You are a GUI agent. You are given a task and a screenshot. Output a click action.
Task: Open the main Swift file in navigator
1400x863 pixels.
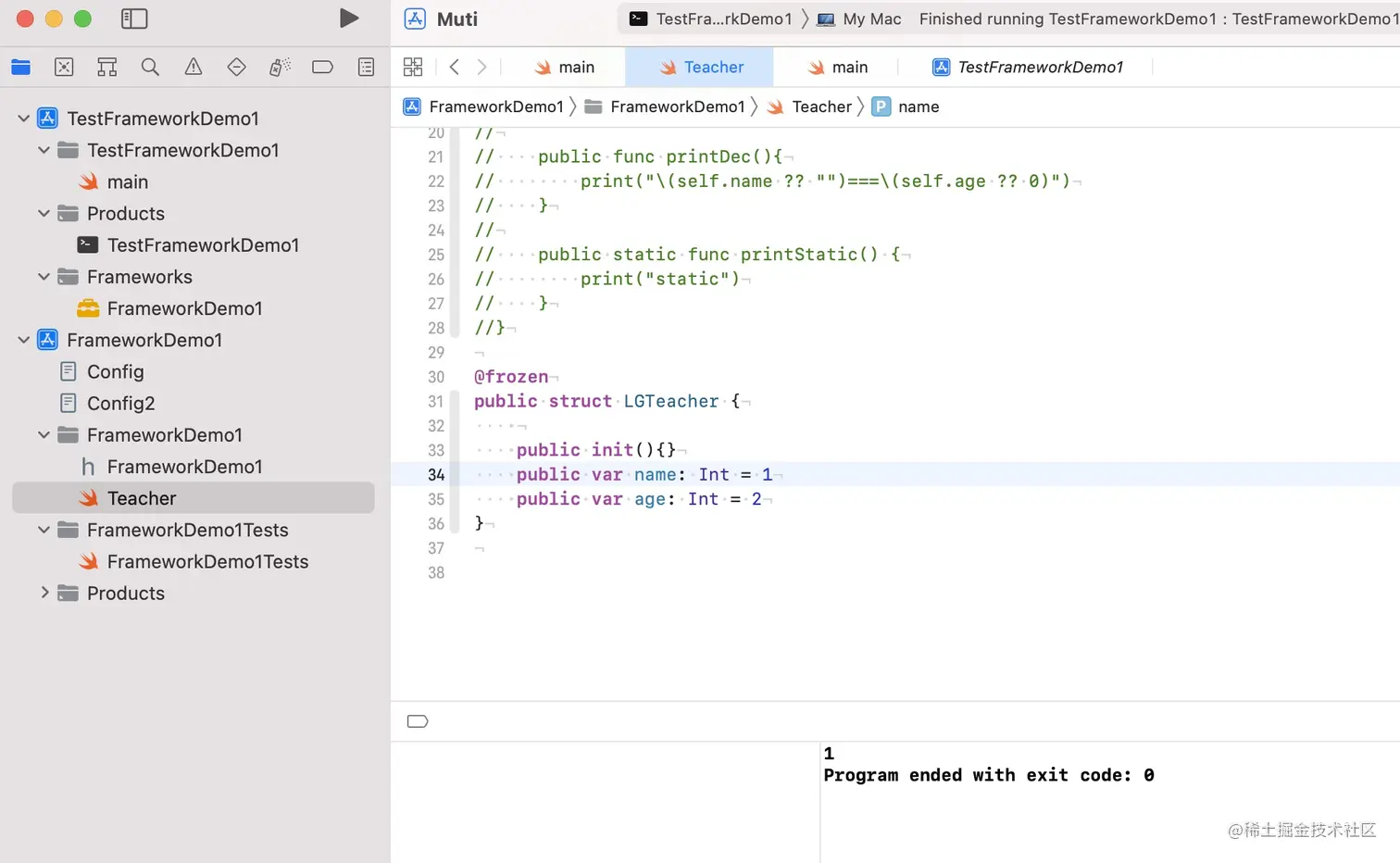click(x=128, y=181)
